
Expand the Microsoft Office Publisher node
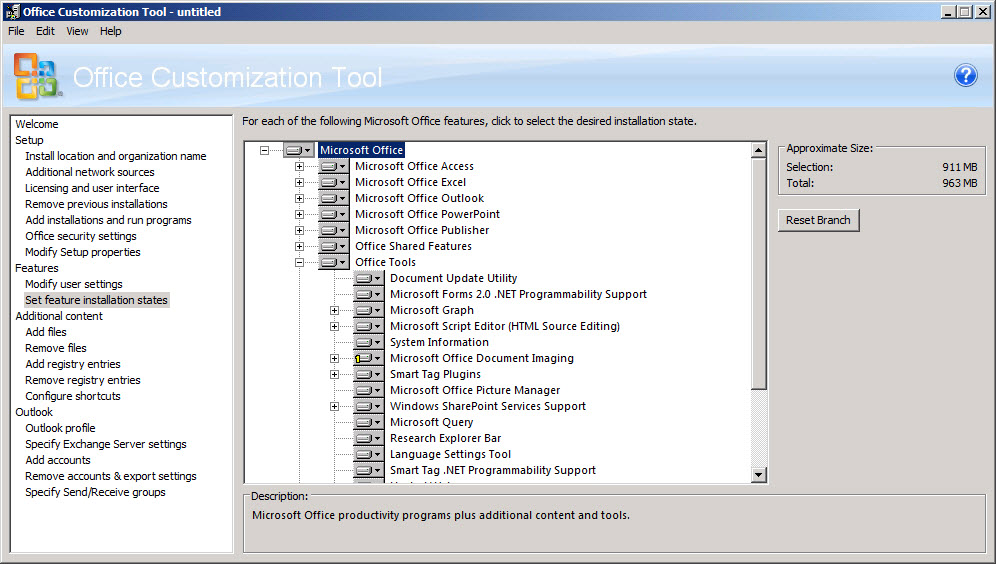[299, 231]
